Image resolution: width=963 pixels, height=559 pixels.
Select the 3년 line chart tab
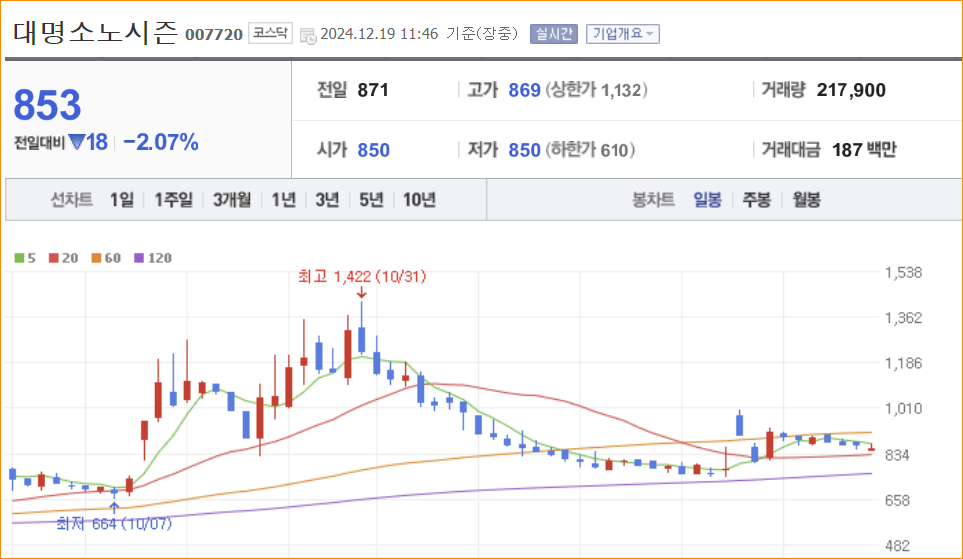coord(327,200)
